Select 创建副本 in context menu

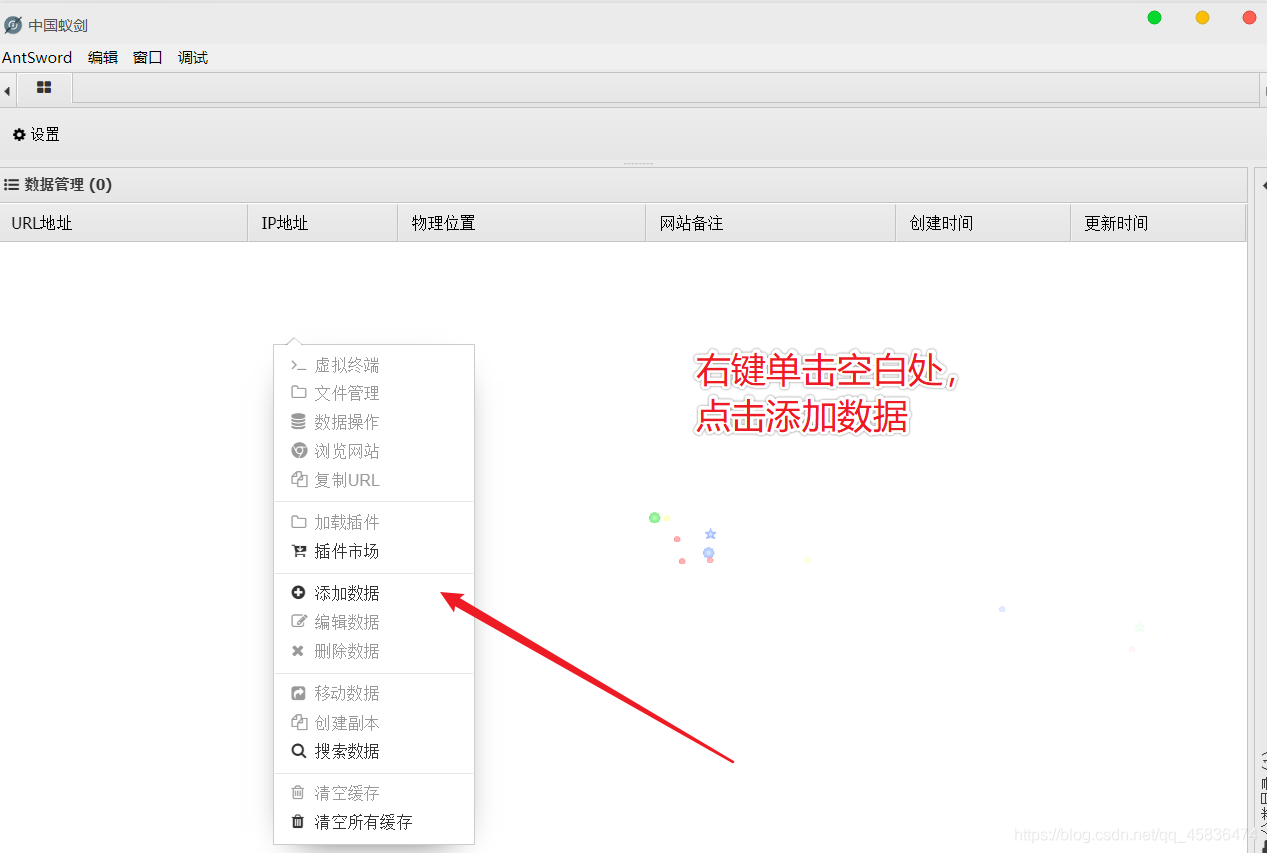click(x=374, y=722)
